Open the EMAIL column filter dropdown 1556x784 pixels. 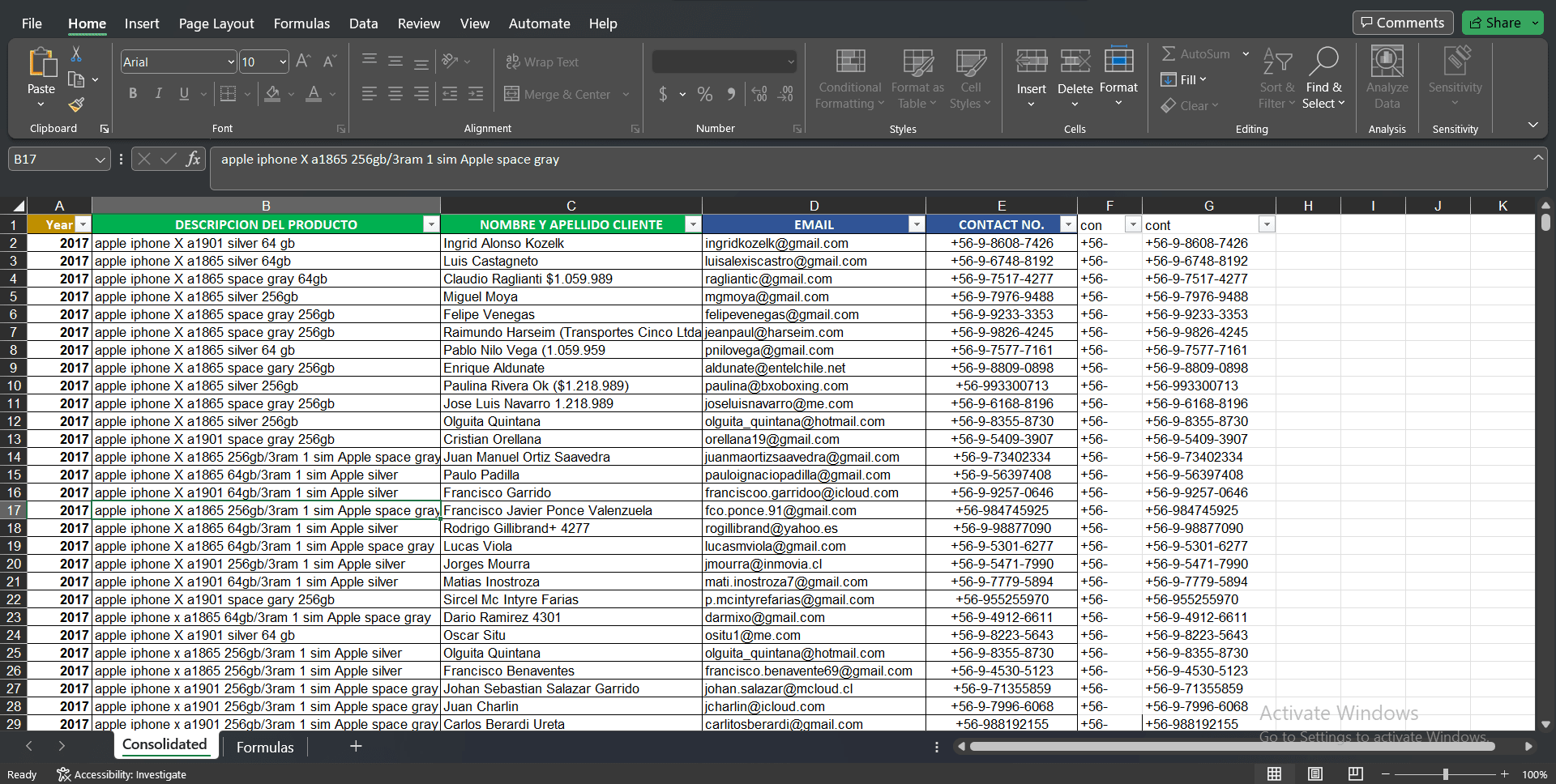[916, 224]
